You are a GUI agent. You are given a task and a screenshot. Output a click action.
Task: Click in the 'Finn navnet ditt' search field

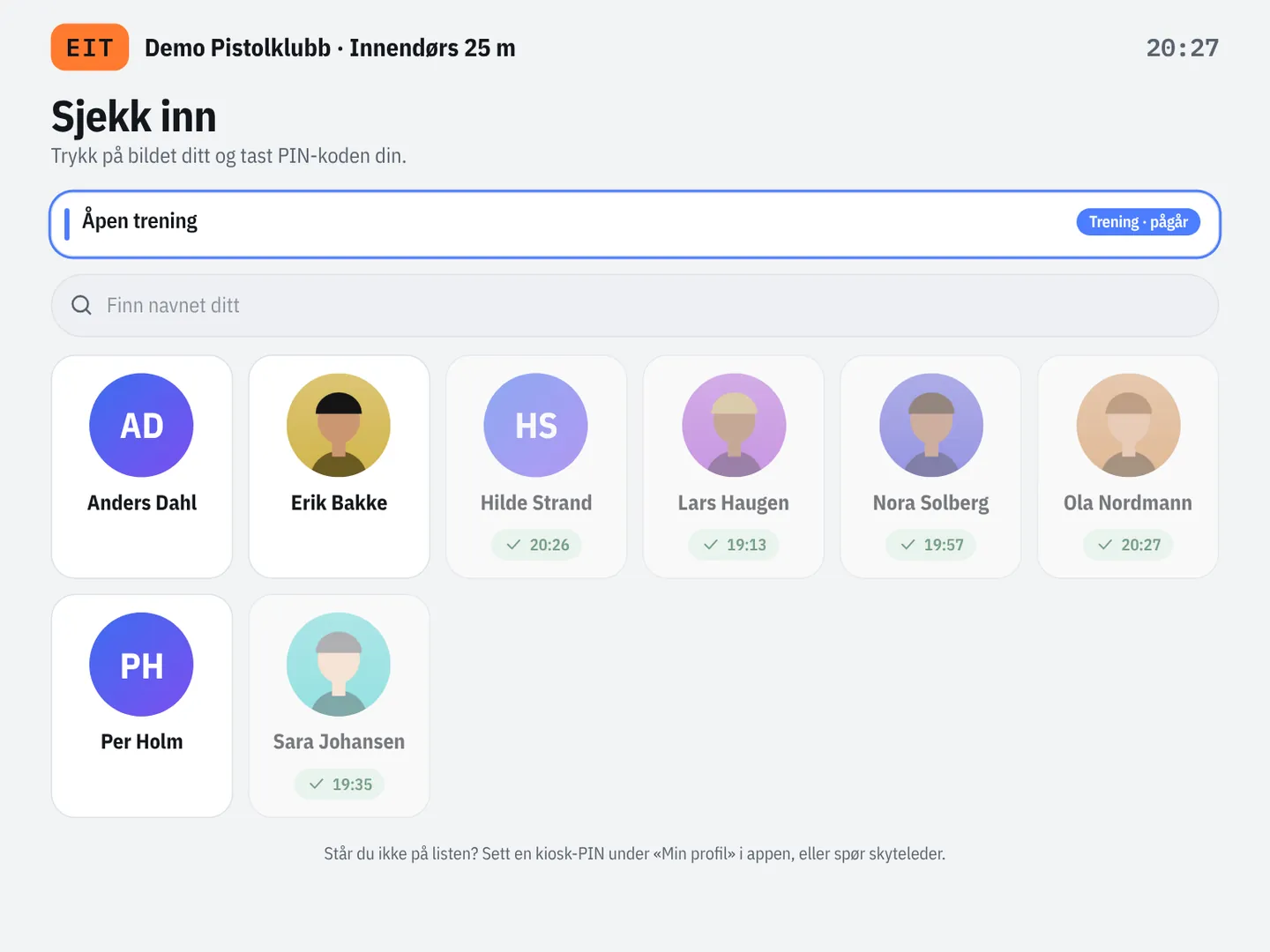tap(635, 305)
